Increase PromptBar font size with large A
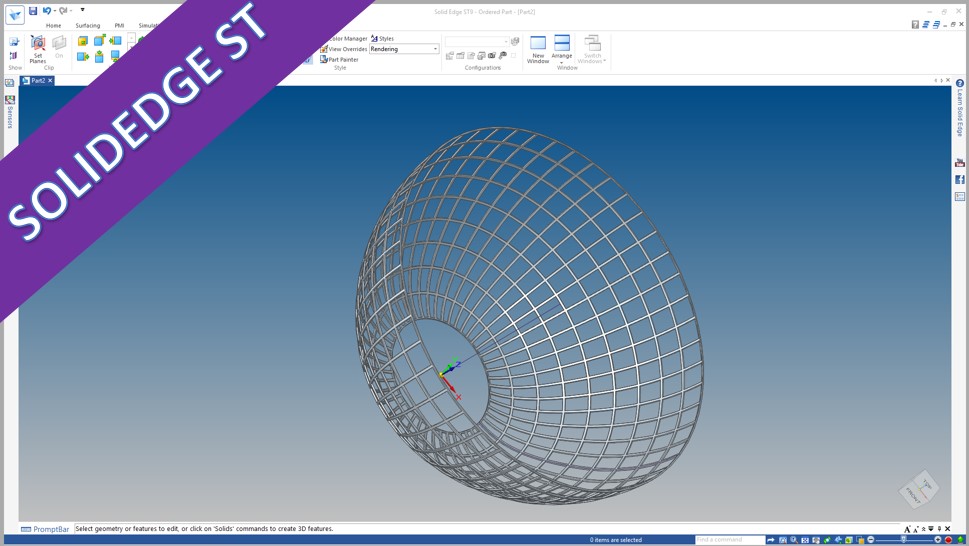969x546 pixels. [907, 529]
